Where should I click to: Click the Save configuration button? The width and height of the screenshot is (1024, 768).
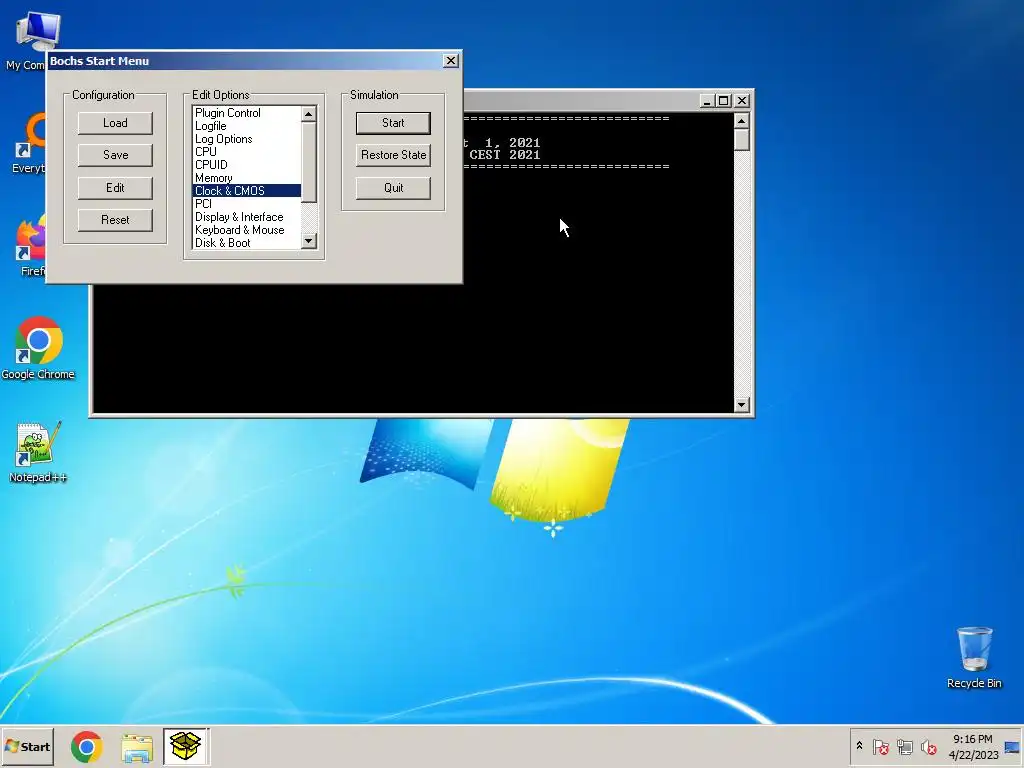[115, 155]
